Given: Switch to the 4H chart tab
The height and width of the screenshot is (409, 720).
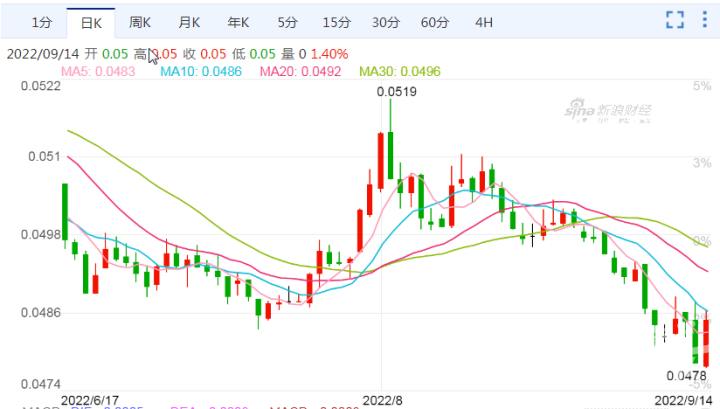Looking at the screenshot, I should pyautogui.click(x=484, y=22).
